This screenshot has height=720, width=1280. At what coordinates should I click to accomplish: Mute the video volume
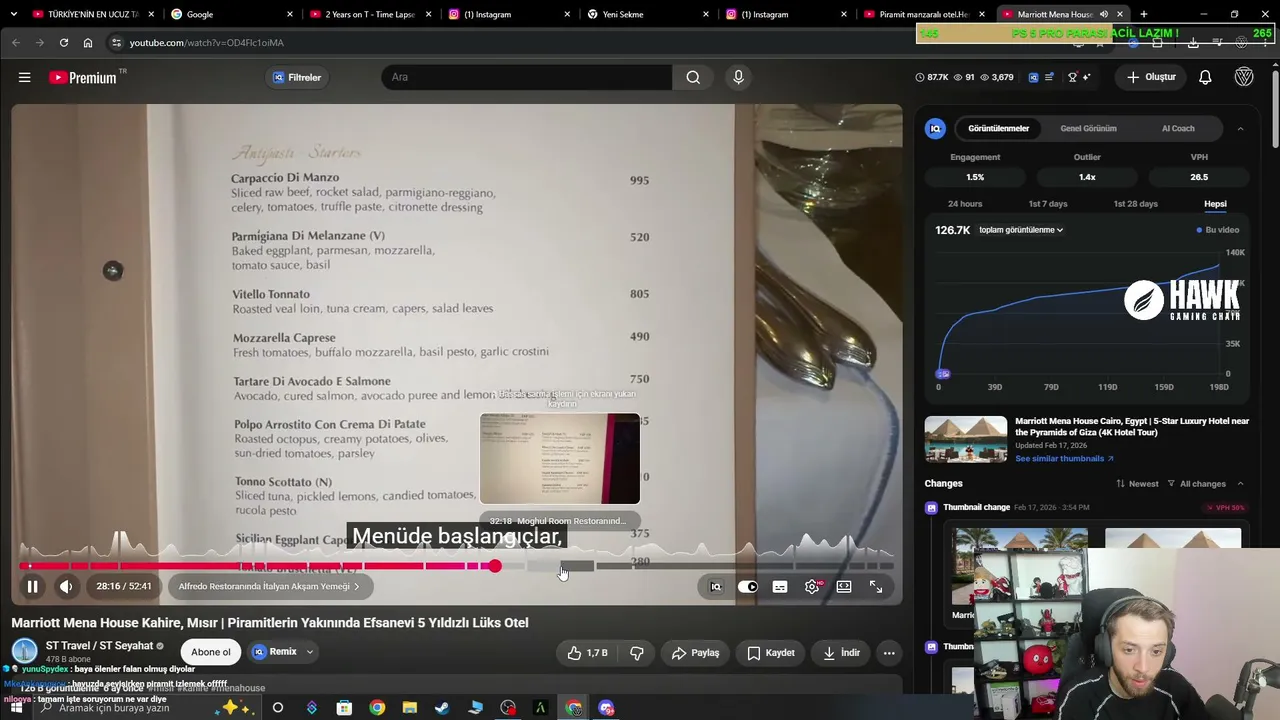click(66, 587)
